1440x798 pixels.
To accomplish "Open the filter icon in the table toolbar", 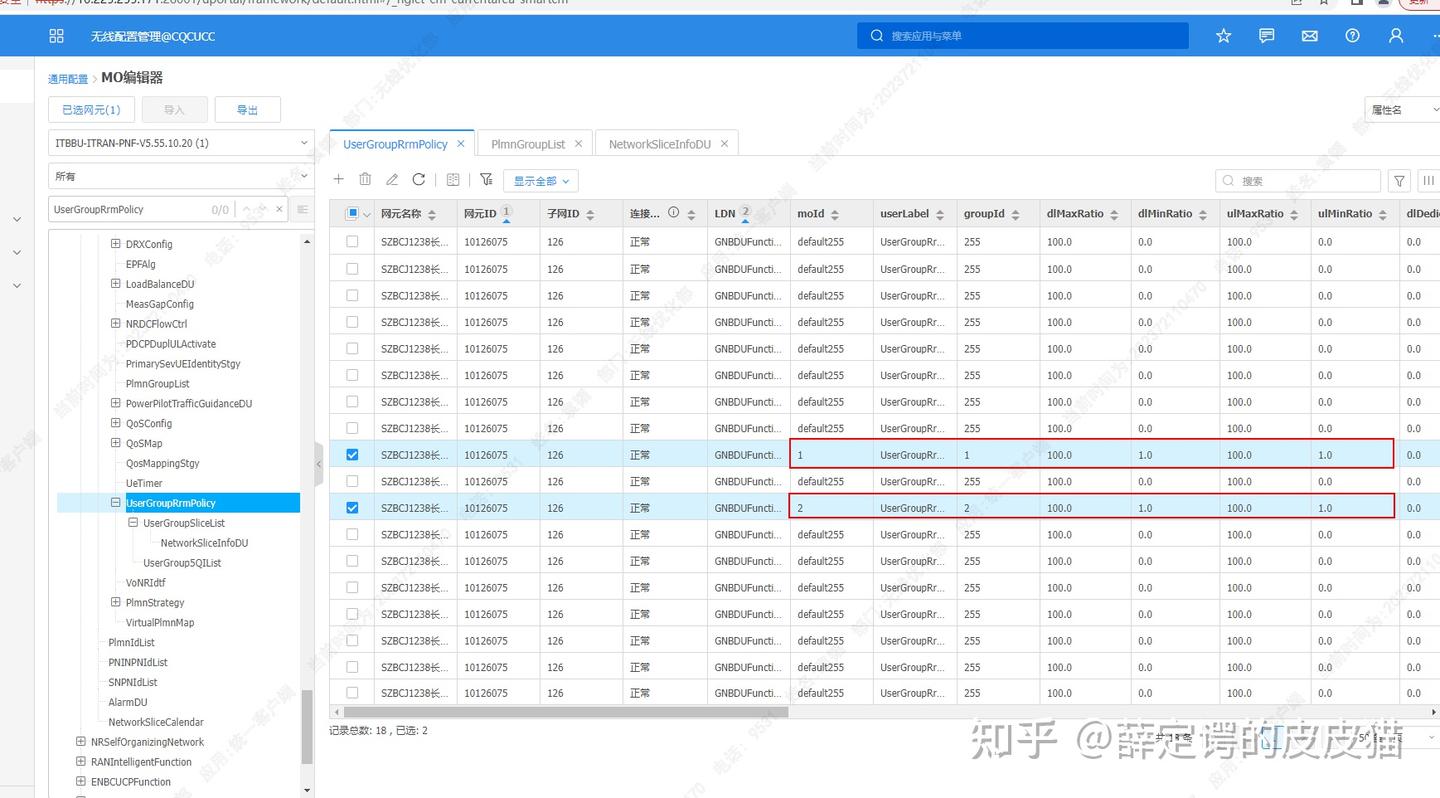I will click(x=487, y=179).
